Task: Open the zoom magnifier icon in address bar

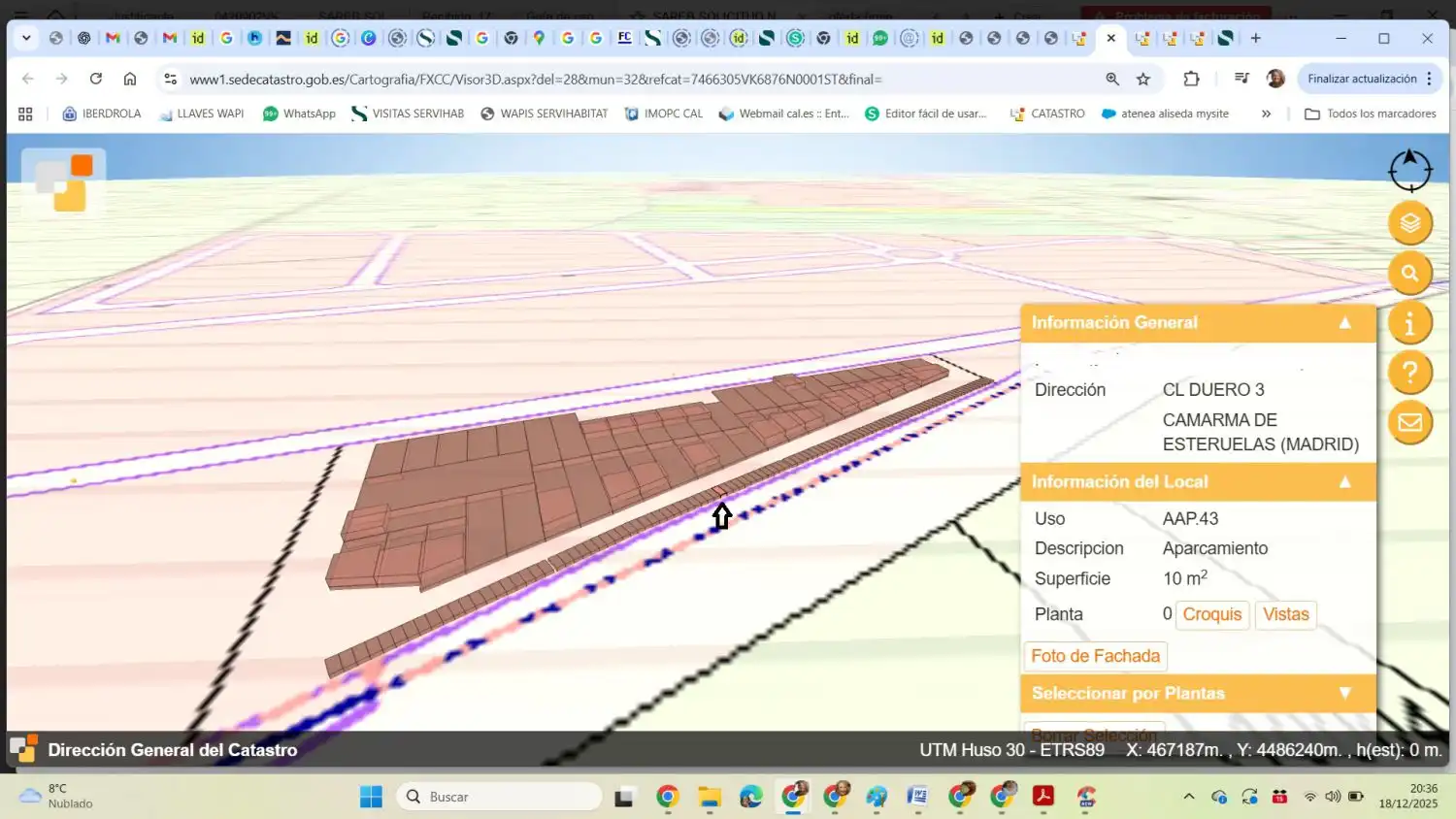Action: tap(1112, 80)
